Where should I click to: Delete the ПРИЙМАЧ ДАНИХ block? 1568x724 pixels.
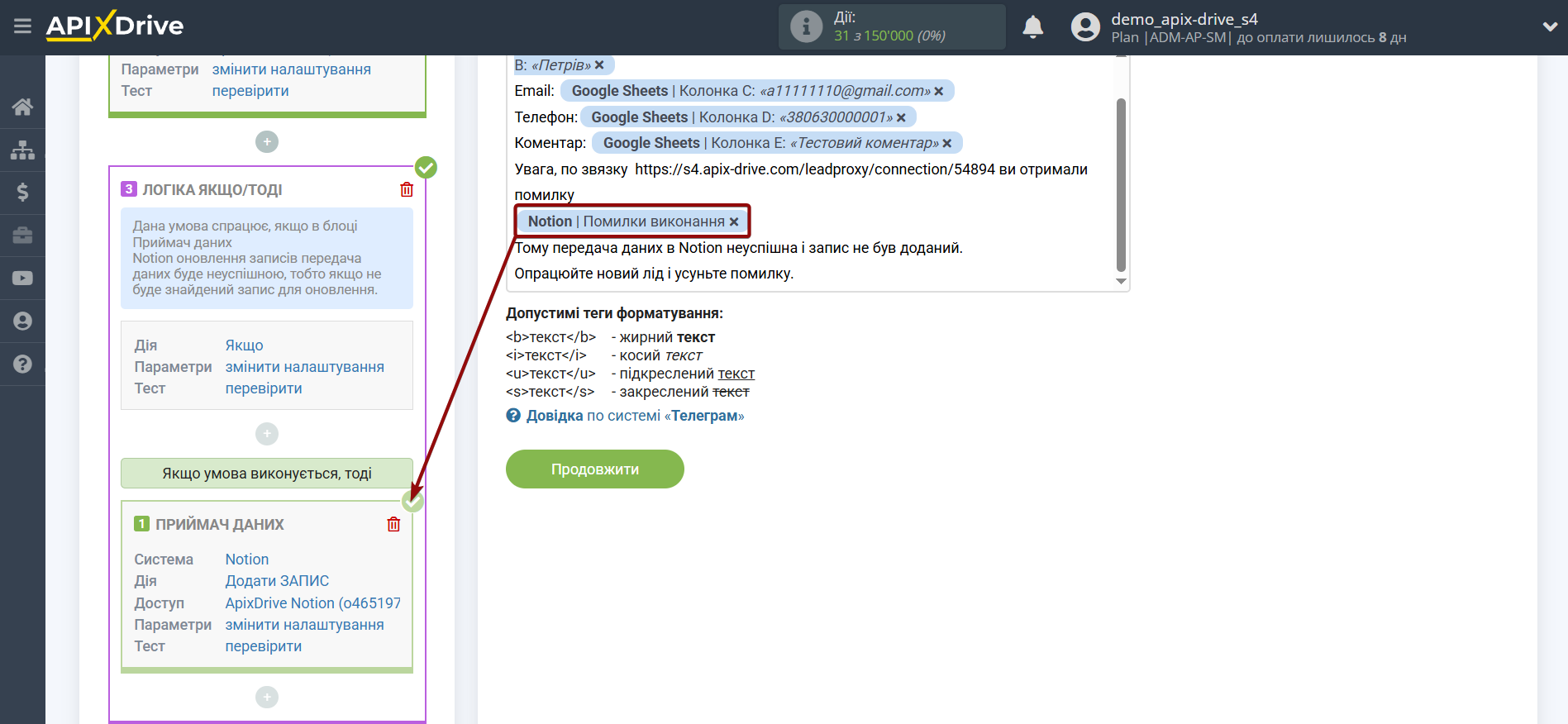[393, 524]
